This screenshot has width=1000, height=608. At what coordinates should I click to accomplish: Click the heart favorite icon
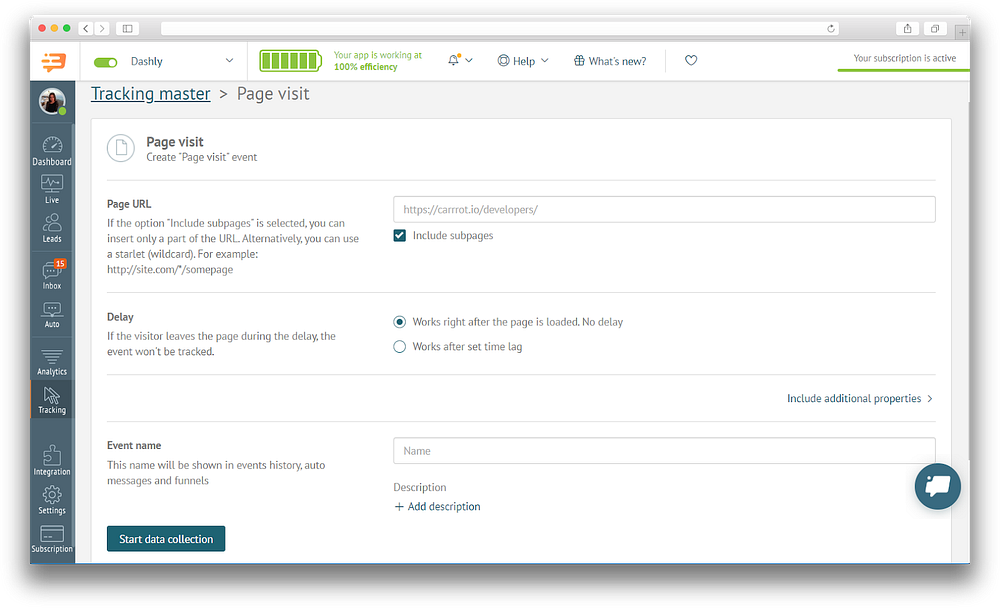click(691, 61)
